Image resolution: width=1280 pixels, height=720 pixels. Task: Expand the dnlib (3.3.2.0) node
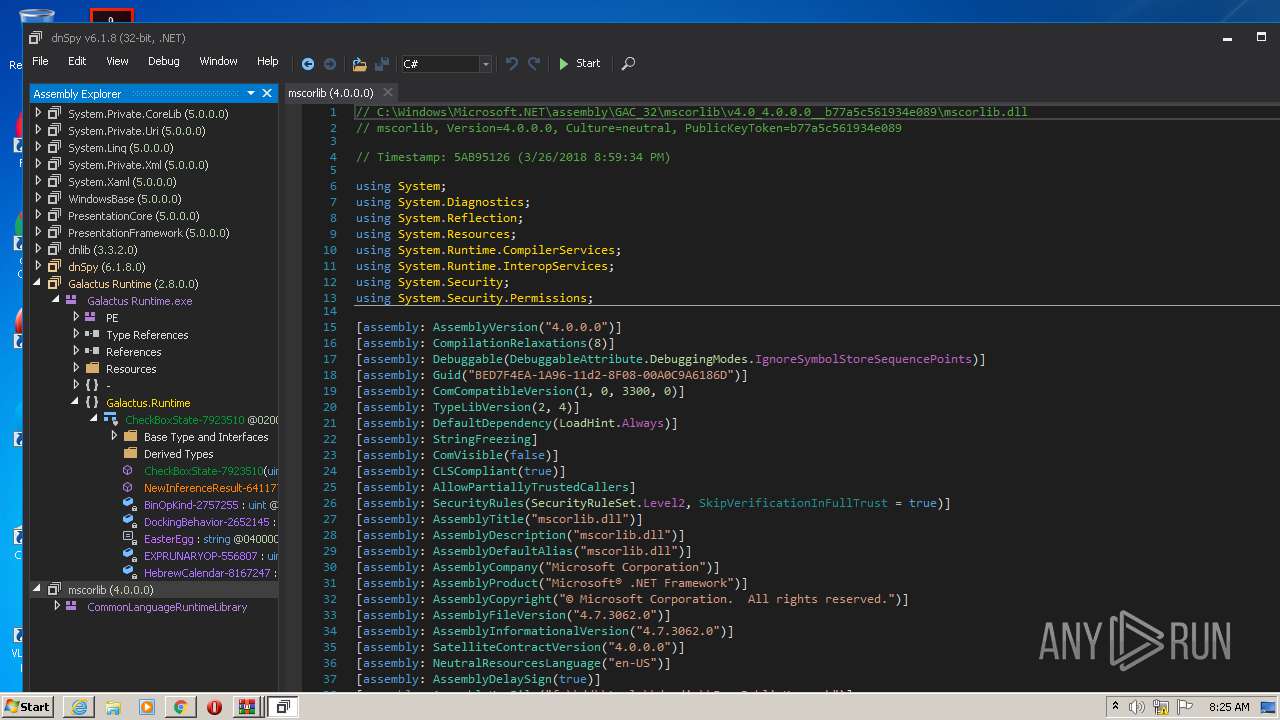39,249
